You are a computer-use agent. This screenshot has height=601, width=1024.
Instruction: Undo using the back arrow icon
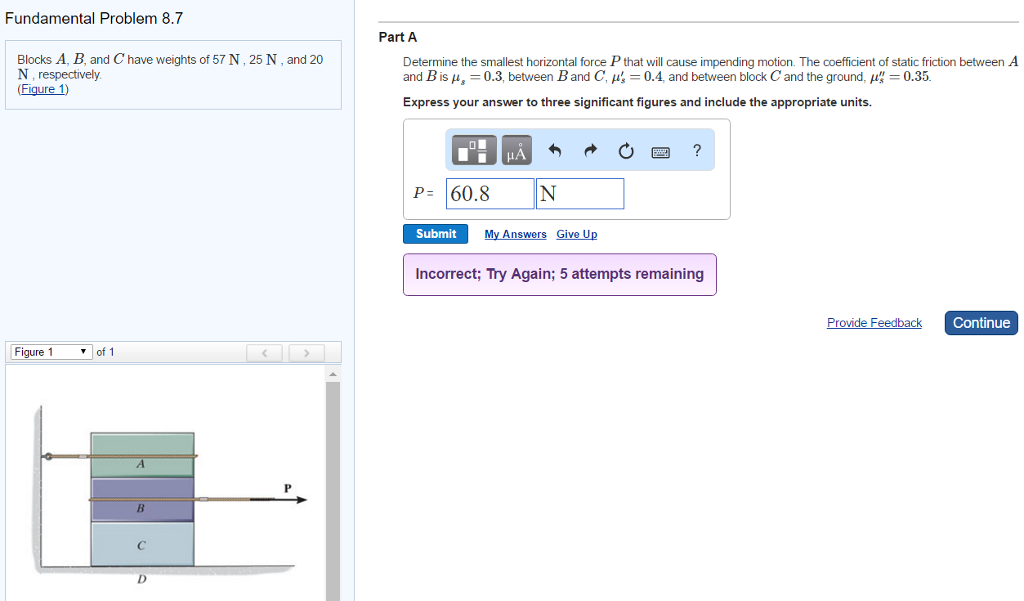[x=554, y=150]
